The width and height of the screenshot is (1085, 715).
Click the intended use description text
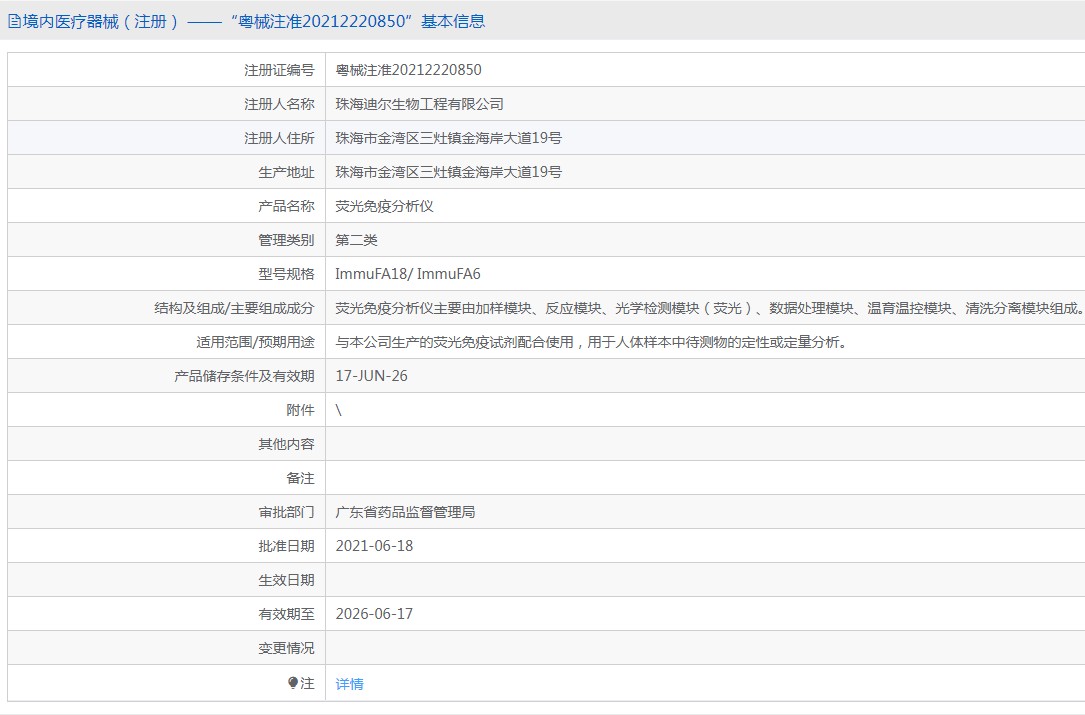coord(591,342)
